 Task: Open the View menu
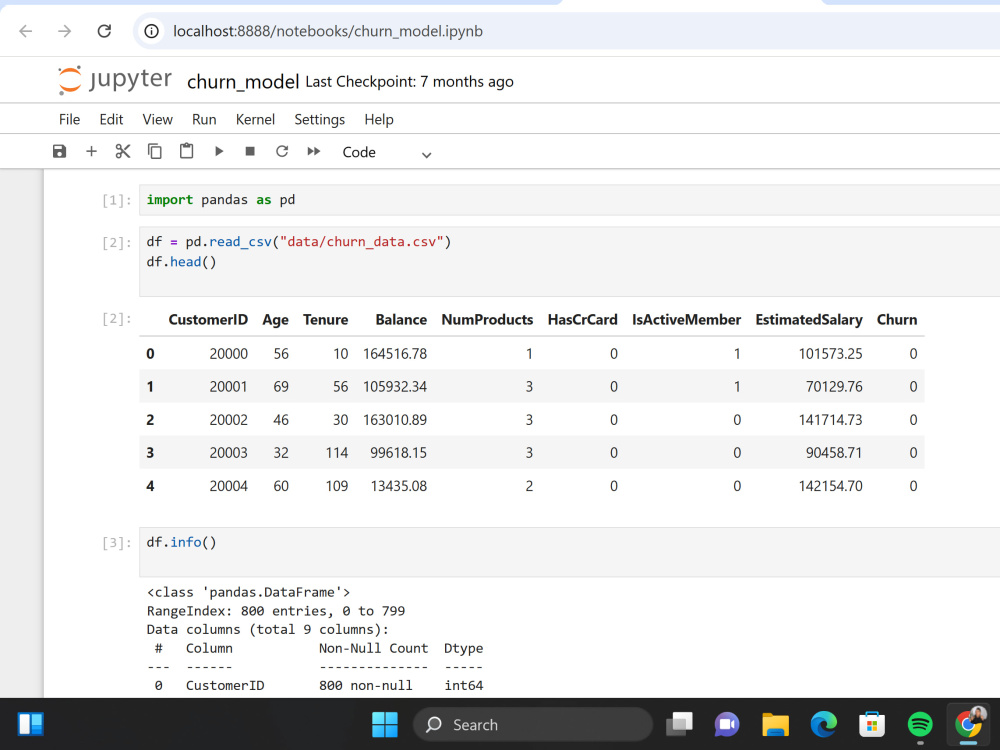158,119
